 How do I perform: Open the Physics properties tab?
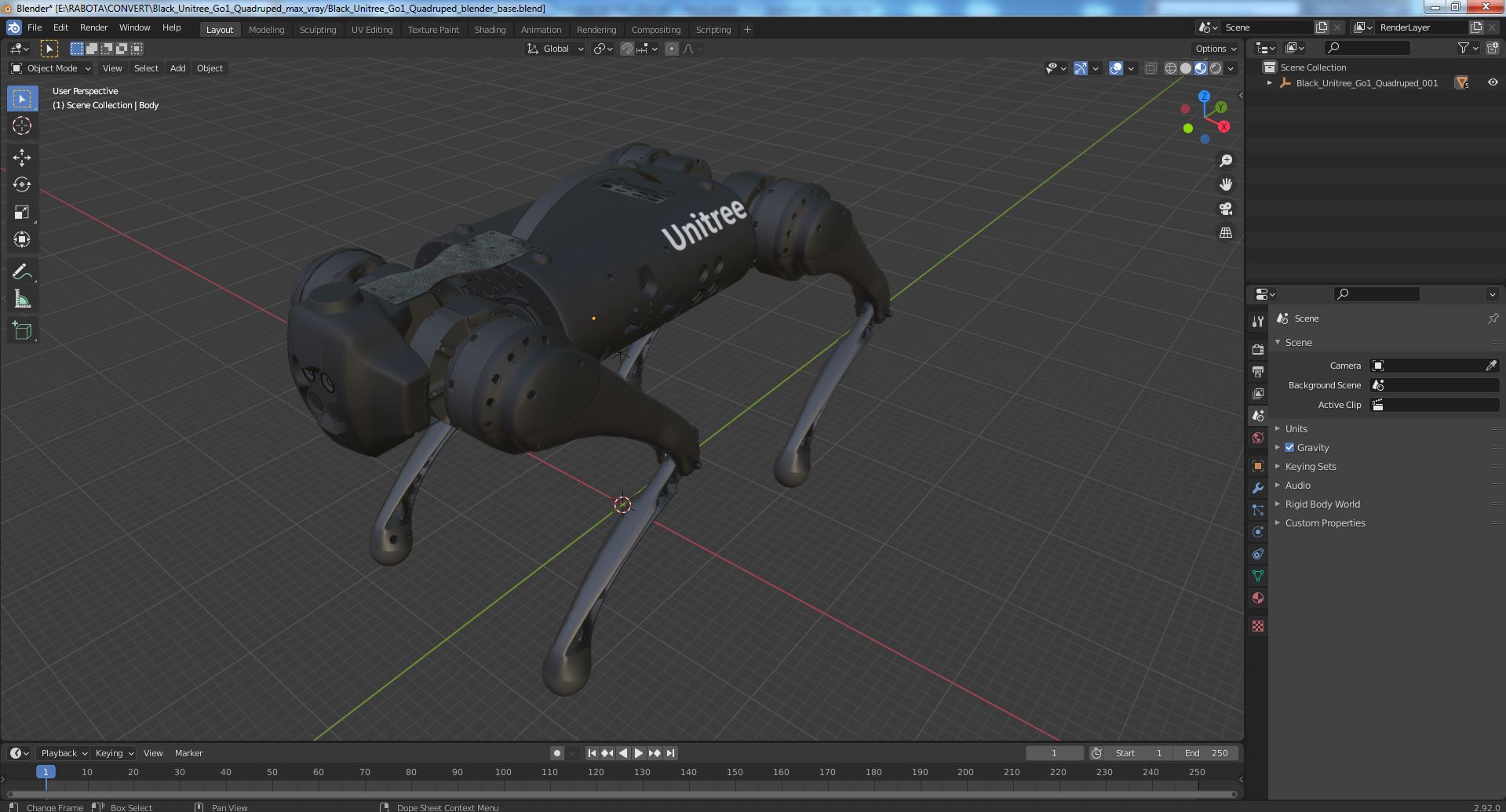pyautogui.click(x=1258, y=532)
